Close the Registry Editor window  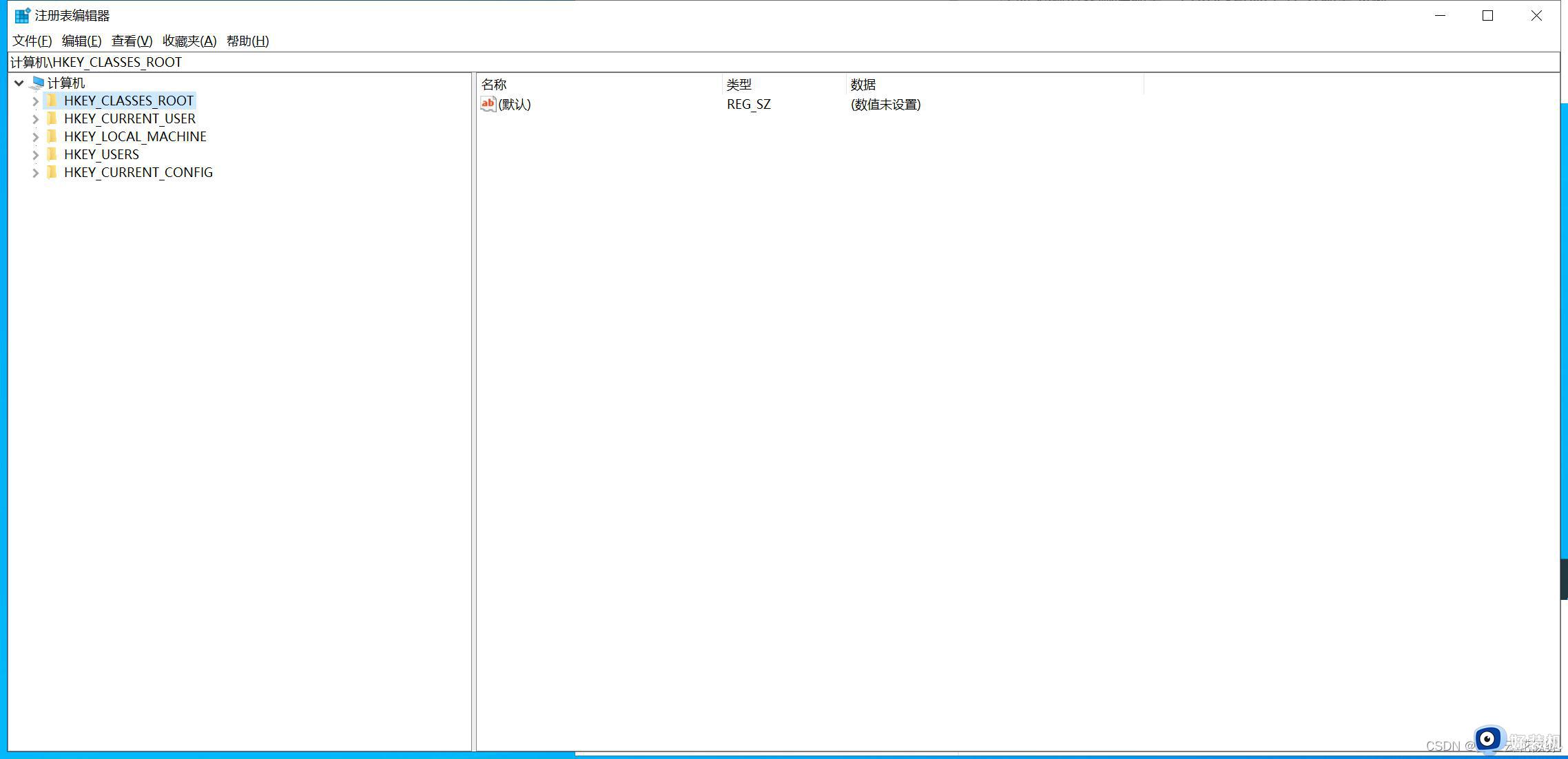(x=1536, y=15)
